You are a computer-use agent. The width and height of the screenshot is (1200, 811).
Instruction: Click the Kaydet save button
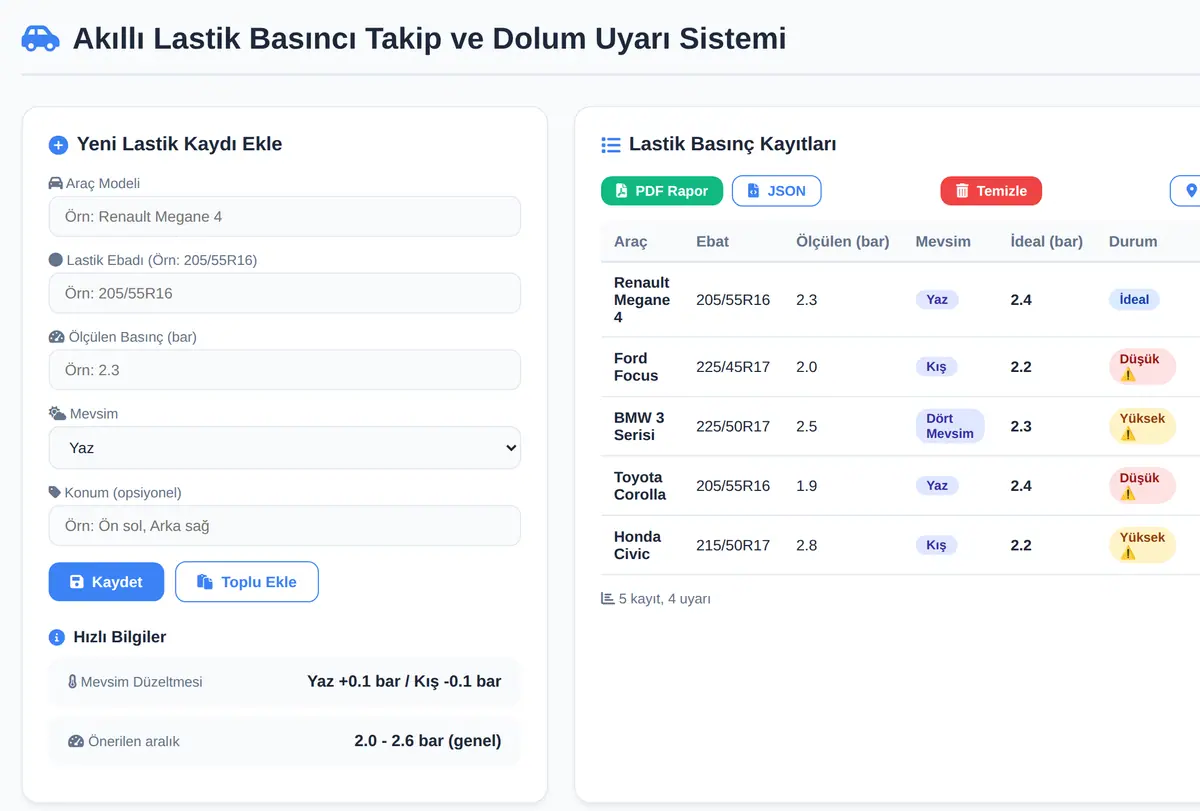click(x=106, y=582)
